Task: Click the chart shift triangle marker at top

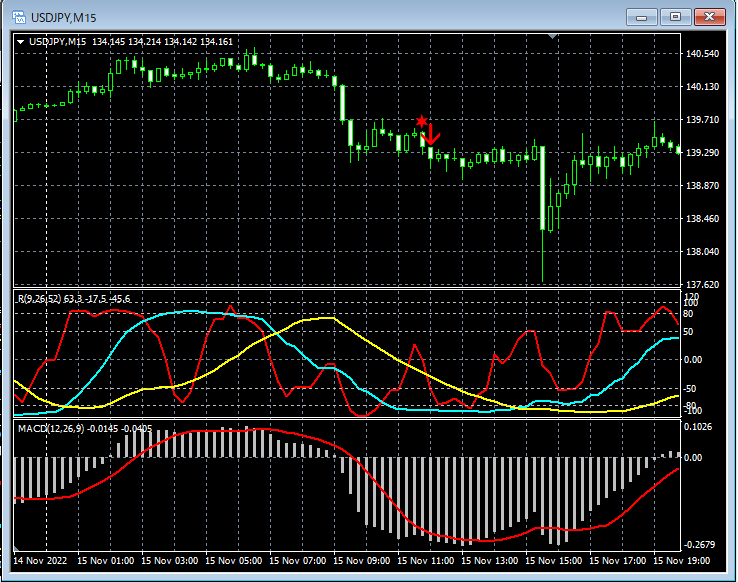Action: pyautogui.click(x=552, y=37)
